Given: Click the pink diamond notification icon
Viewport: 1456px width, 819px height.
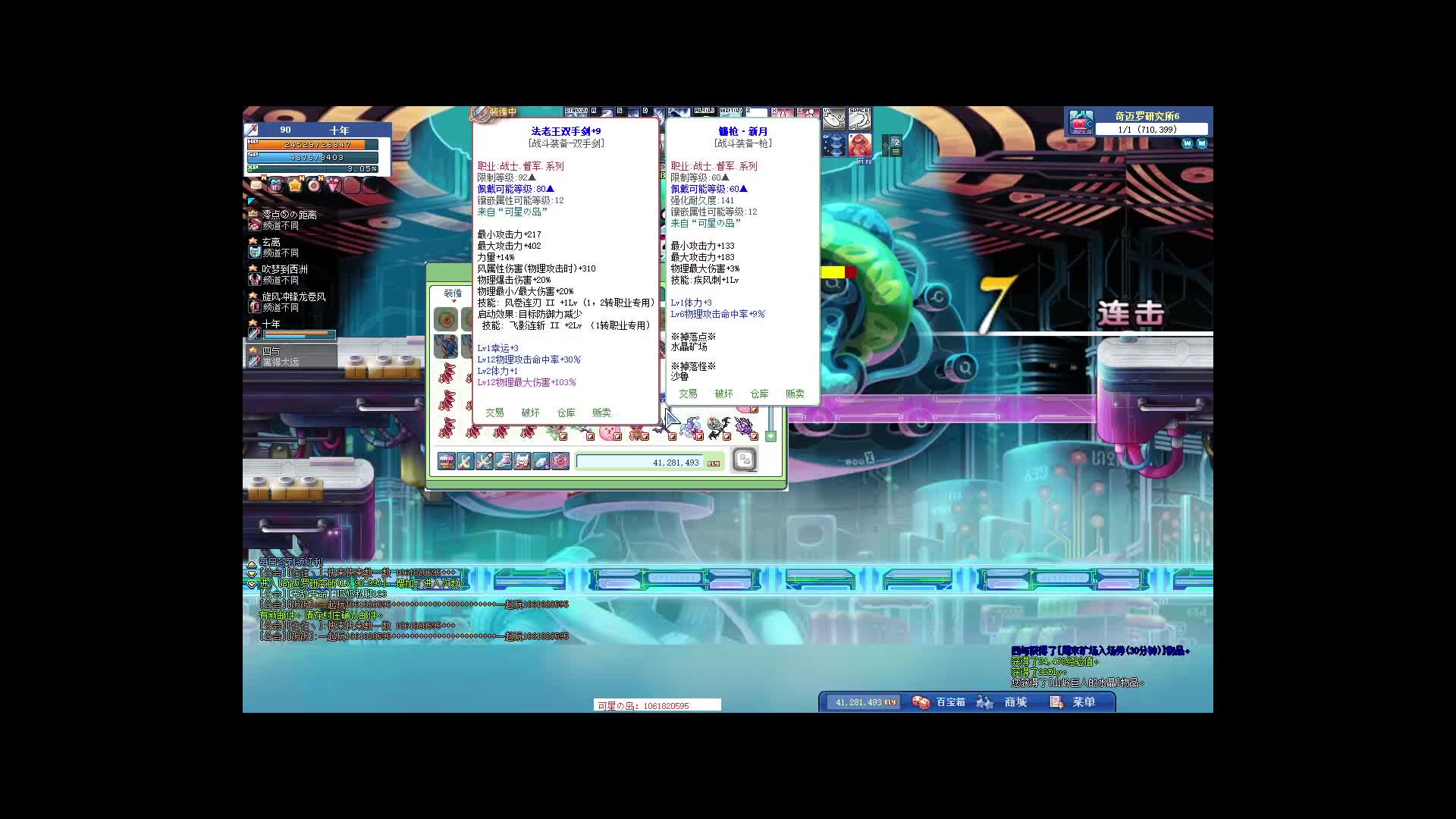Looking at the screenshot, I should 334,185.
